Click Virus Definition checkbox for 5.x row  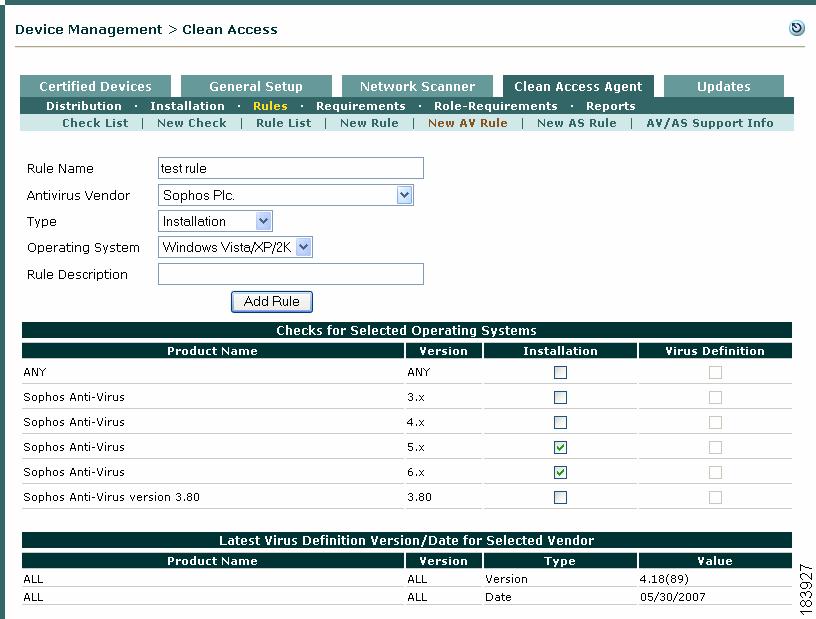[716, 447]
